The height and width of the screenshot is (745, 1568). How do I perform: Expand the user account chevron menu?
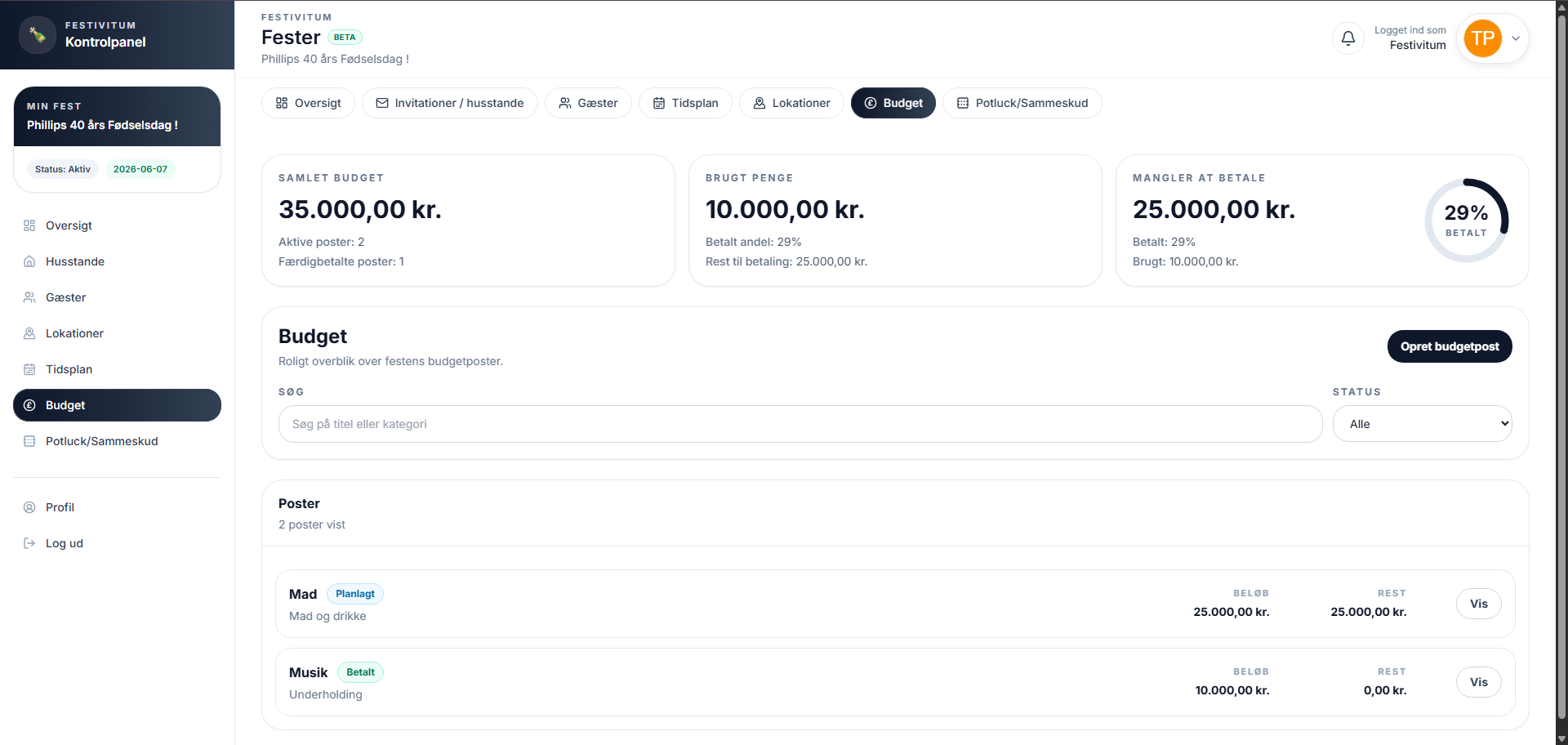(x=1516, y=38)
